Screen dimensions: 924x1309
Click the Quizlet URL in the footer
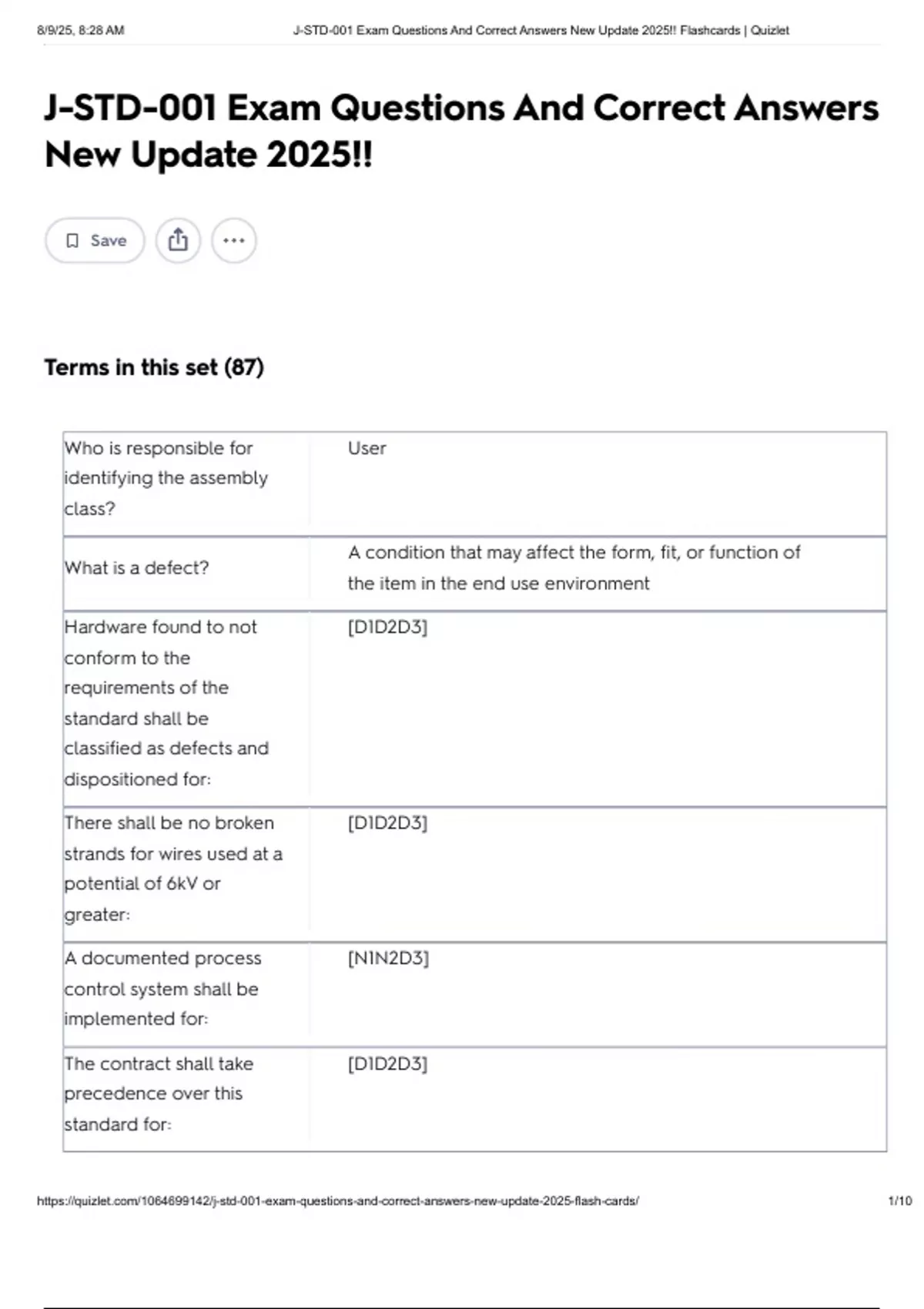pos(337,1200)
